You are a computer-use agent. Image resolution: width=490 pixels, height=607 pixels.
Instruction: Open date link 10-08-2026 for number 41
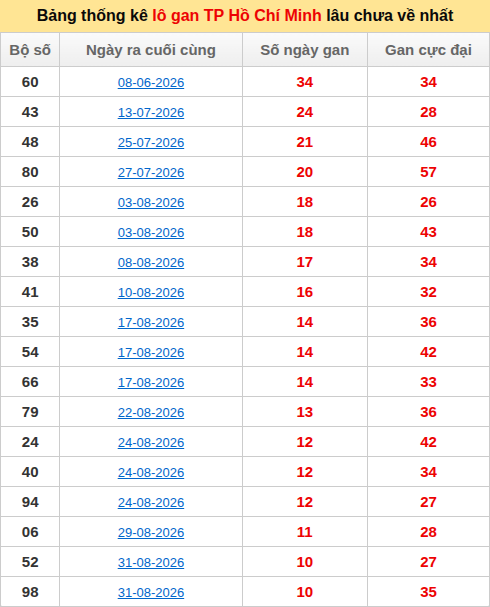[151, 292]
